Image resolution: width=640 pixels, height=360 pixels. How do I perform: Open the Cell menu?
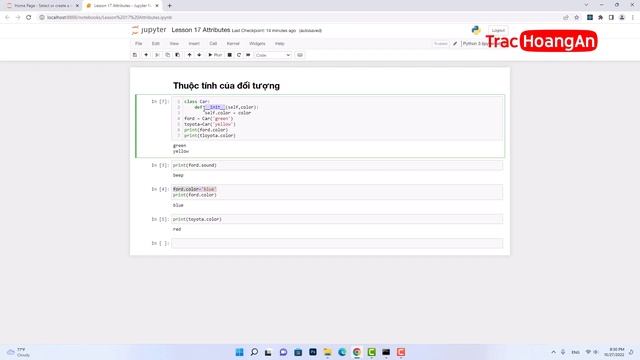(213, 43)
